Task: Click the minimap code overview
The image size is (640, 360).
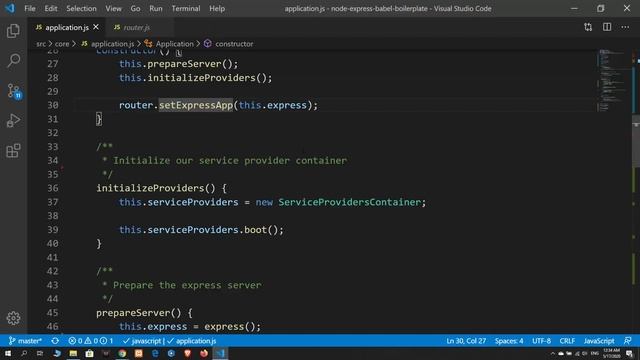Action: pyautogui.click(x=611, y=80)
